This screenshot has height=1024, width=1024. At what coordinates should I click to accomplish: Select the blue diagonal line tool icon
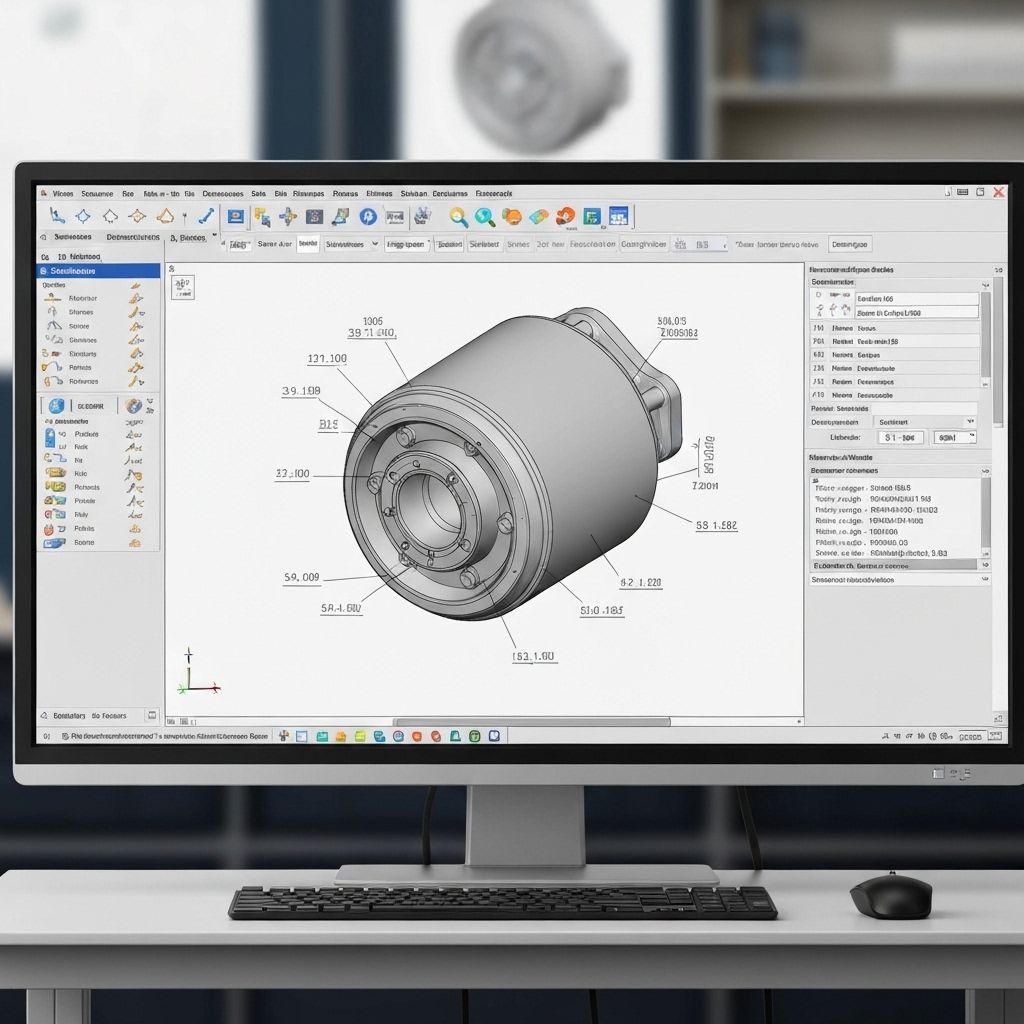tap(206, 215)
